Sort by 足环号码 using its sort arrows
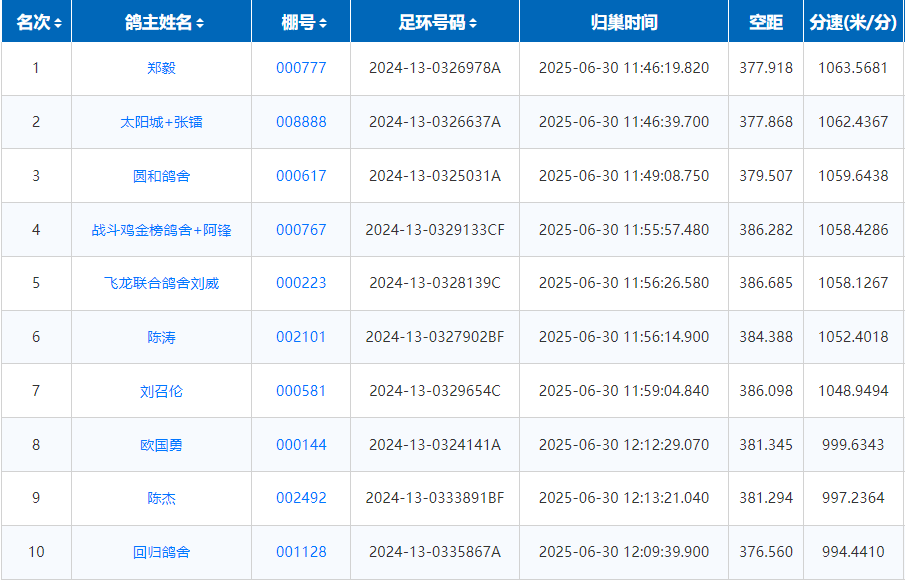The width and height of the screenshot is (905, 580). [x=473, y=23]
